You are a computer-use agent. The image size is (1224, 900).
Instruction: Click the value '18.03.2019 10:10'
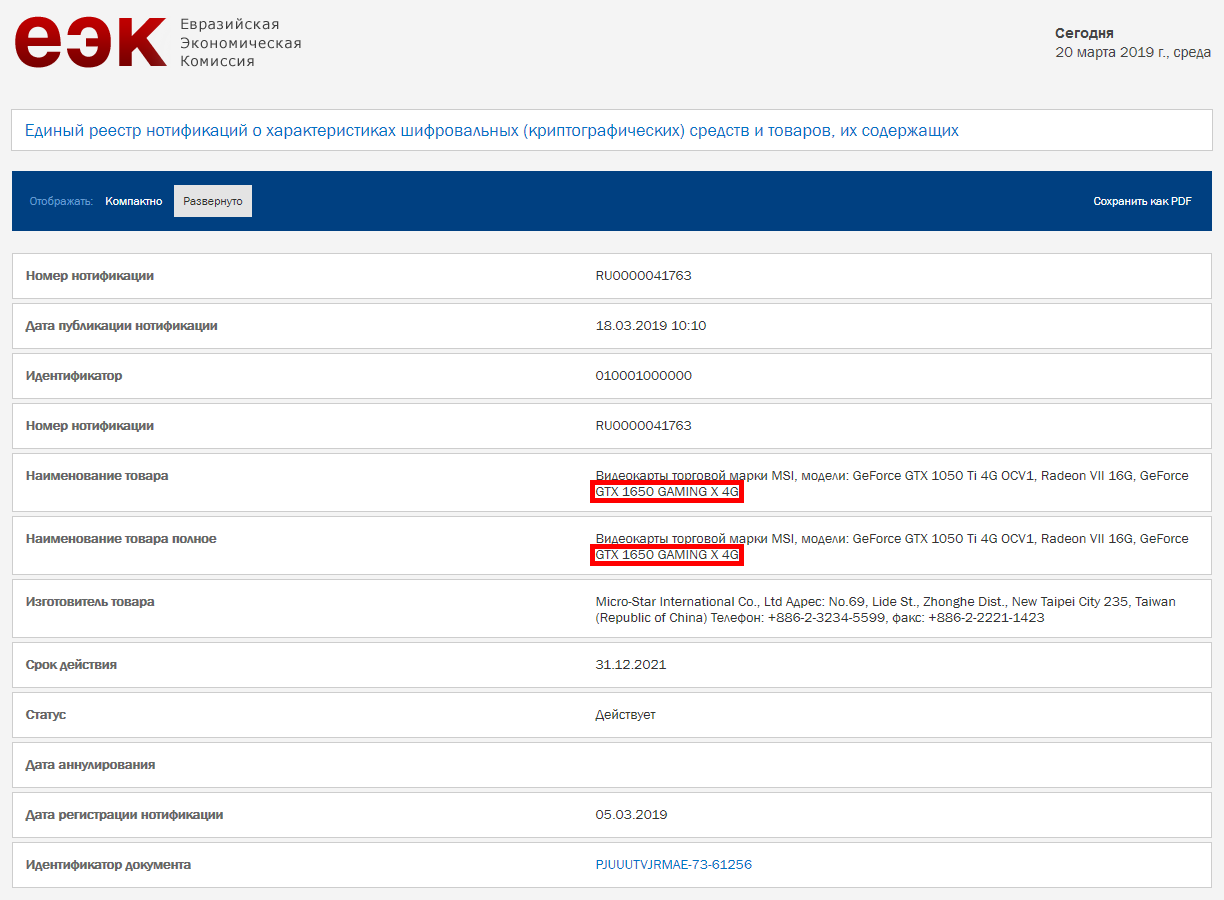click(x=651, y=326)
